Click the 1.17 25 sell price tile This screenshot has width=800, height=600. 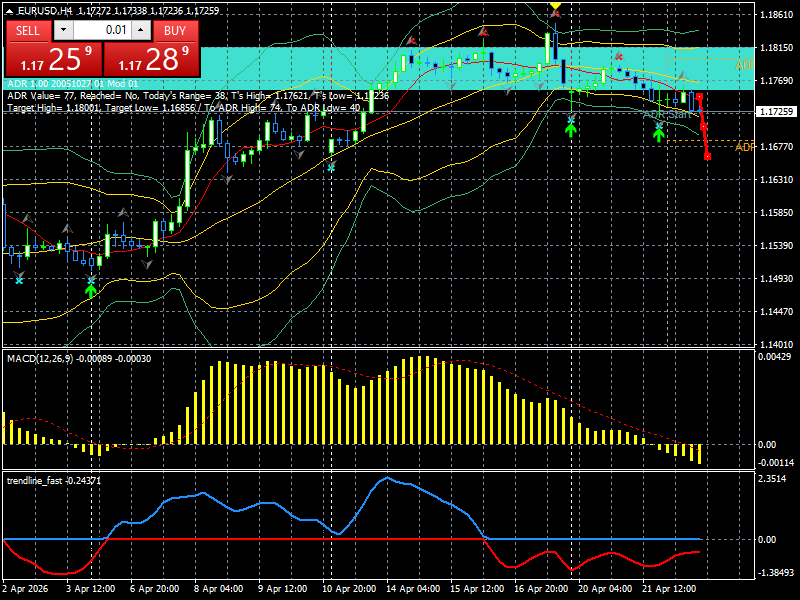click(54, 59)
